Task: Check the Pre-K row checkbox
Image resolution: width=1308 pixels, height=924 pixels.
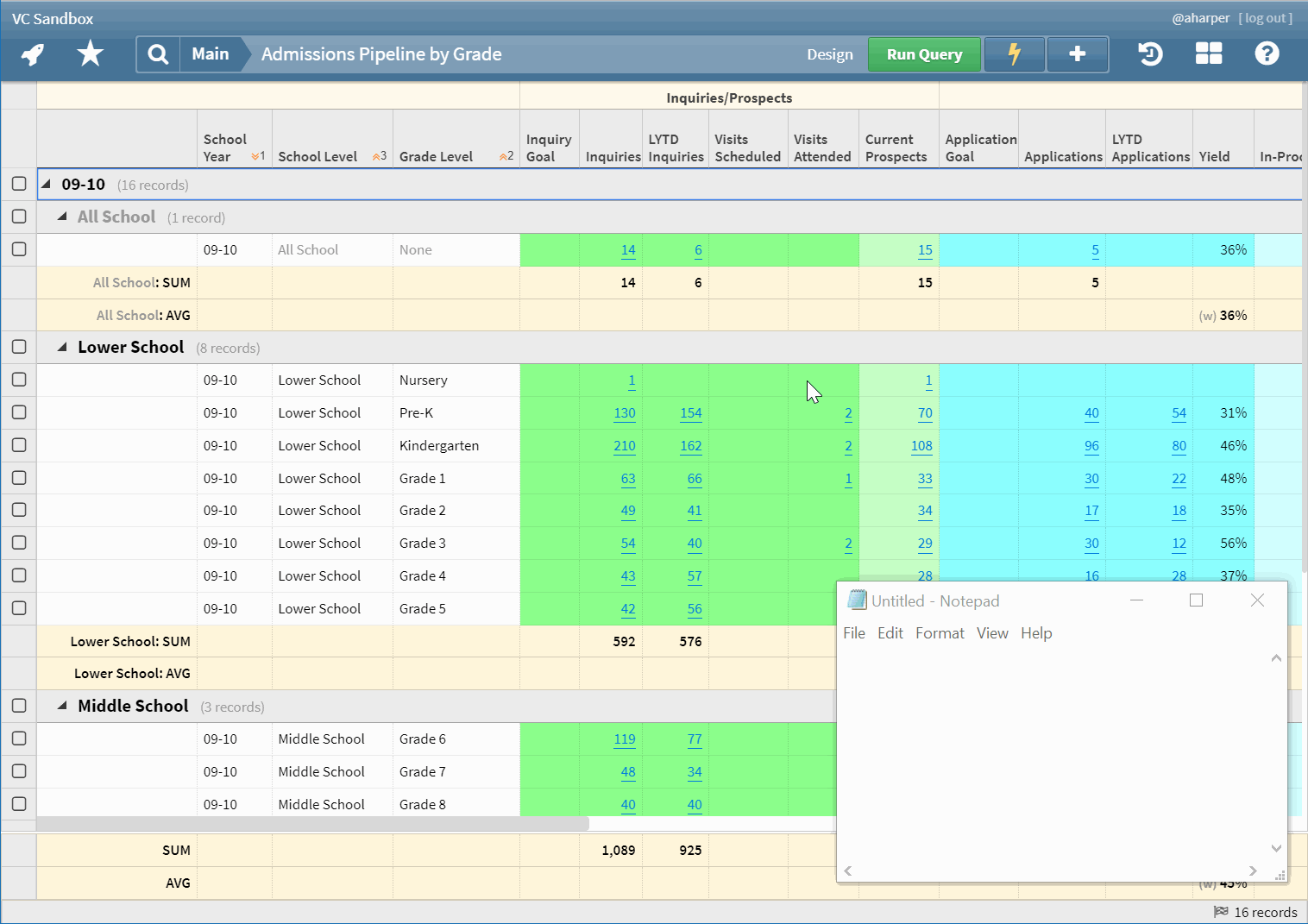Action: [x=19, y=412]
